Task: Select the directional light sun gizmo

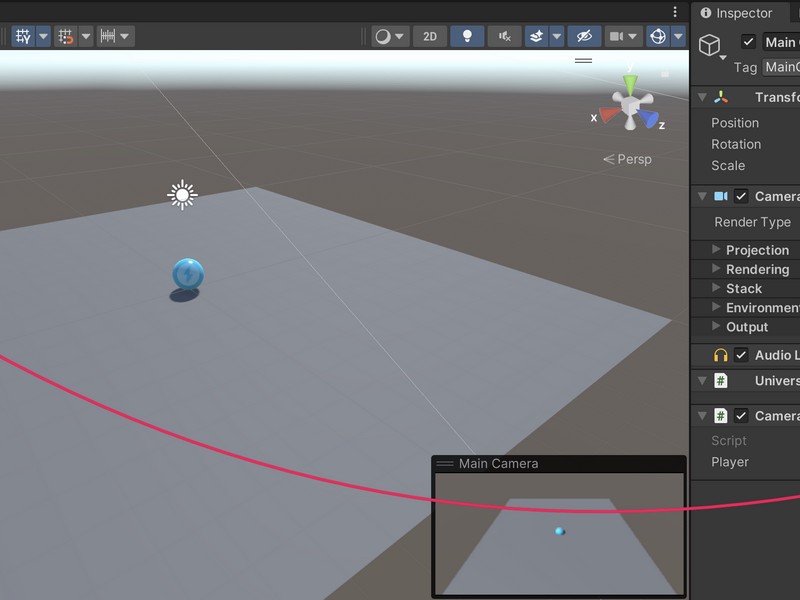Action: point(181,194)
